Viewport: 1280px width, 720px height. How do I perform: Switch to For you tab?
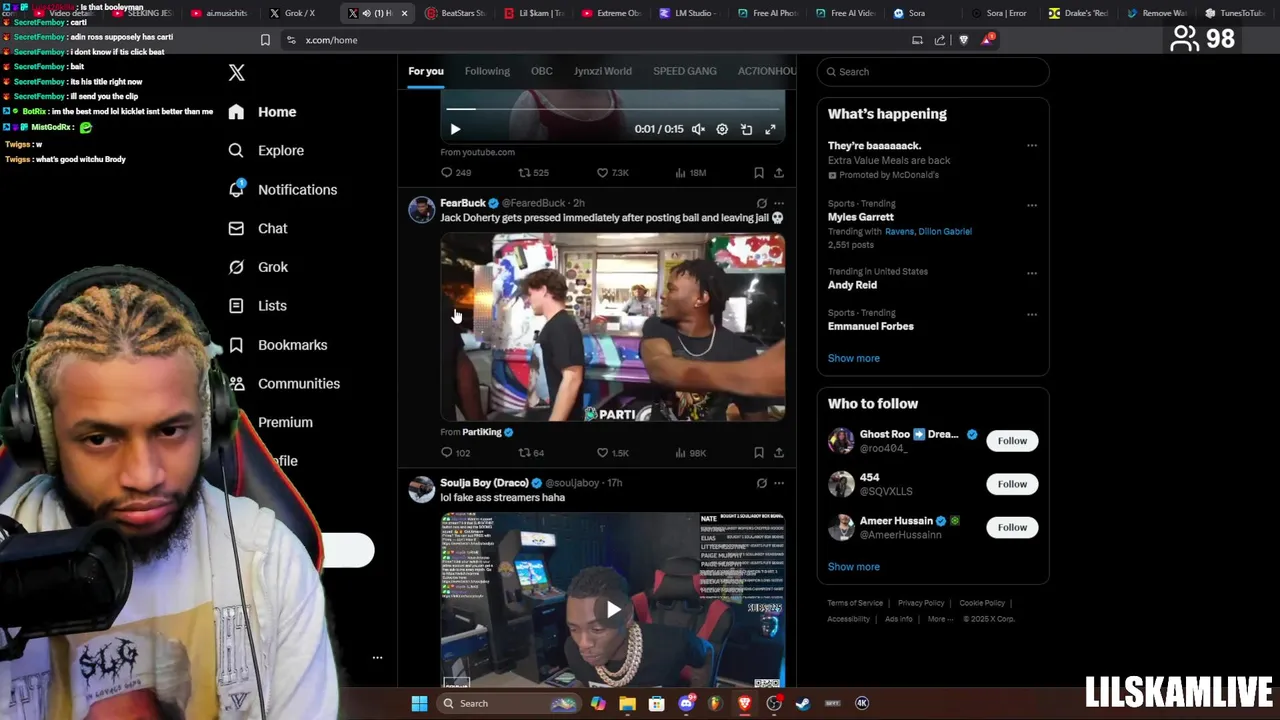click(426, 71)
